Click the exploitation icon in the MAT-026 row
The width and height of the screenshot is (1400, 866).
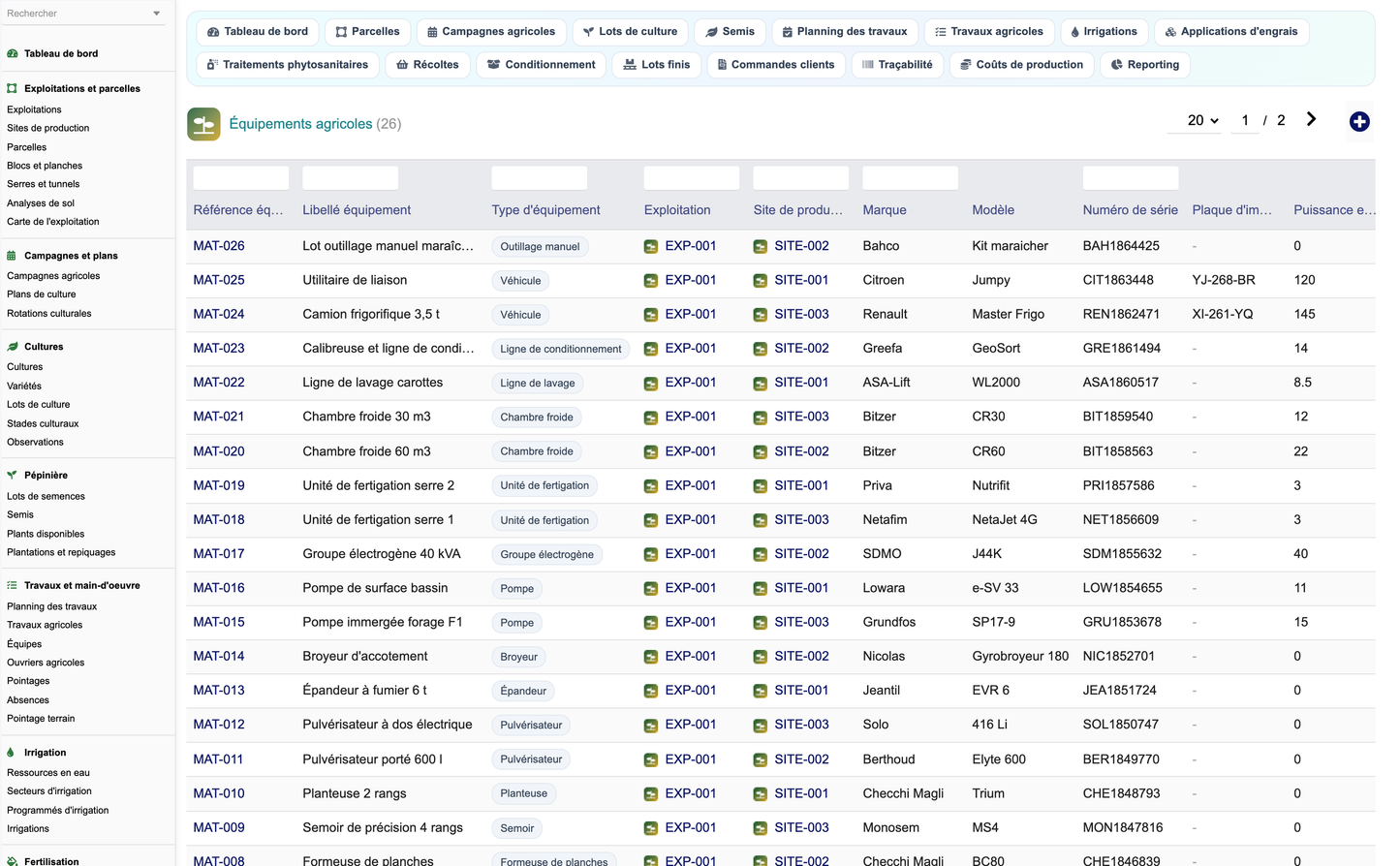[651, 247]
